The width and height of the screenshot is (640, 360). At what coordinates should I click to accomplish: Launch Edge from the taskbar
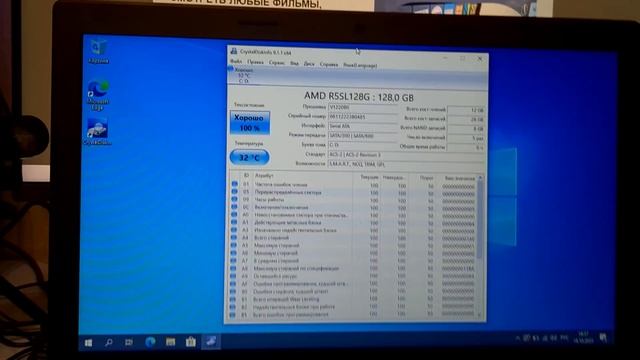150,342
